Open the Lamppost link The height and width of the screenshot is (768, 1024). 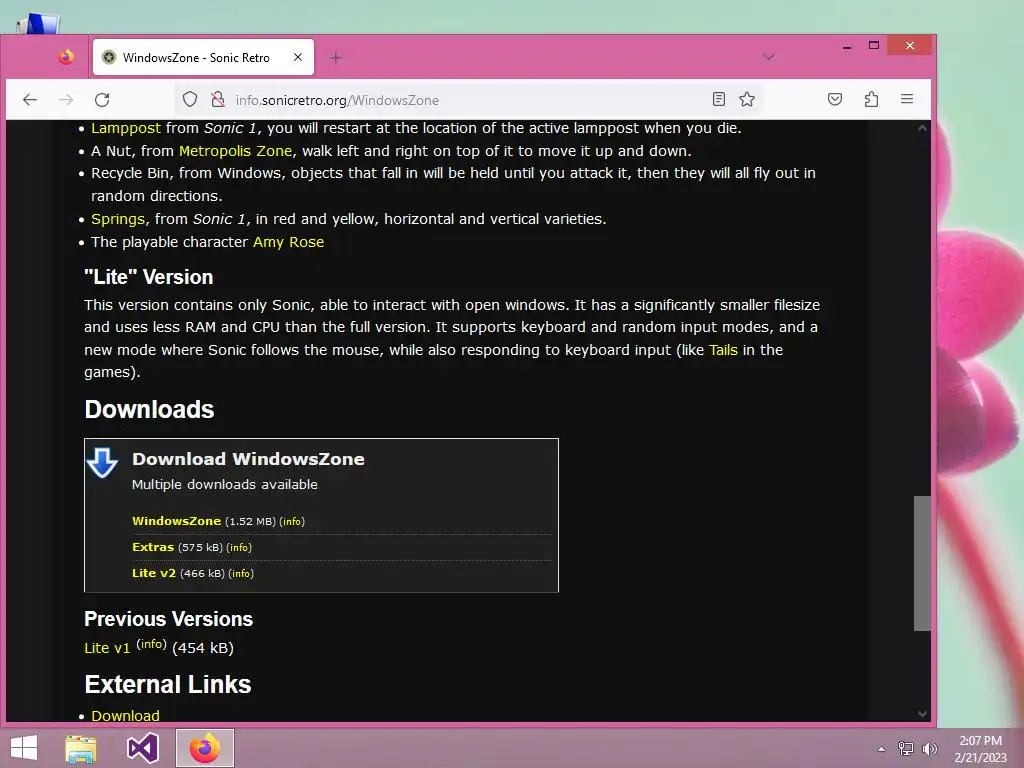125,128
